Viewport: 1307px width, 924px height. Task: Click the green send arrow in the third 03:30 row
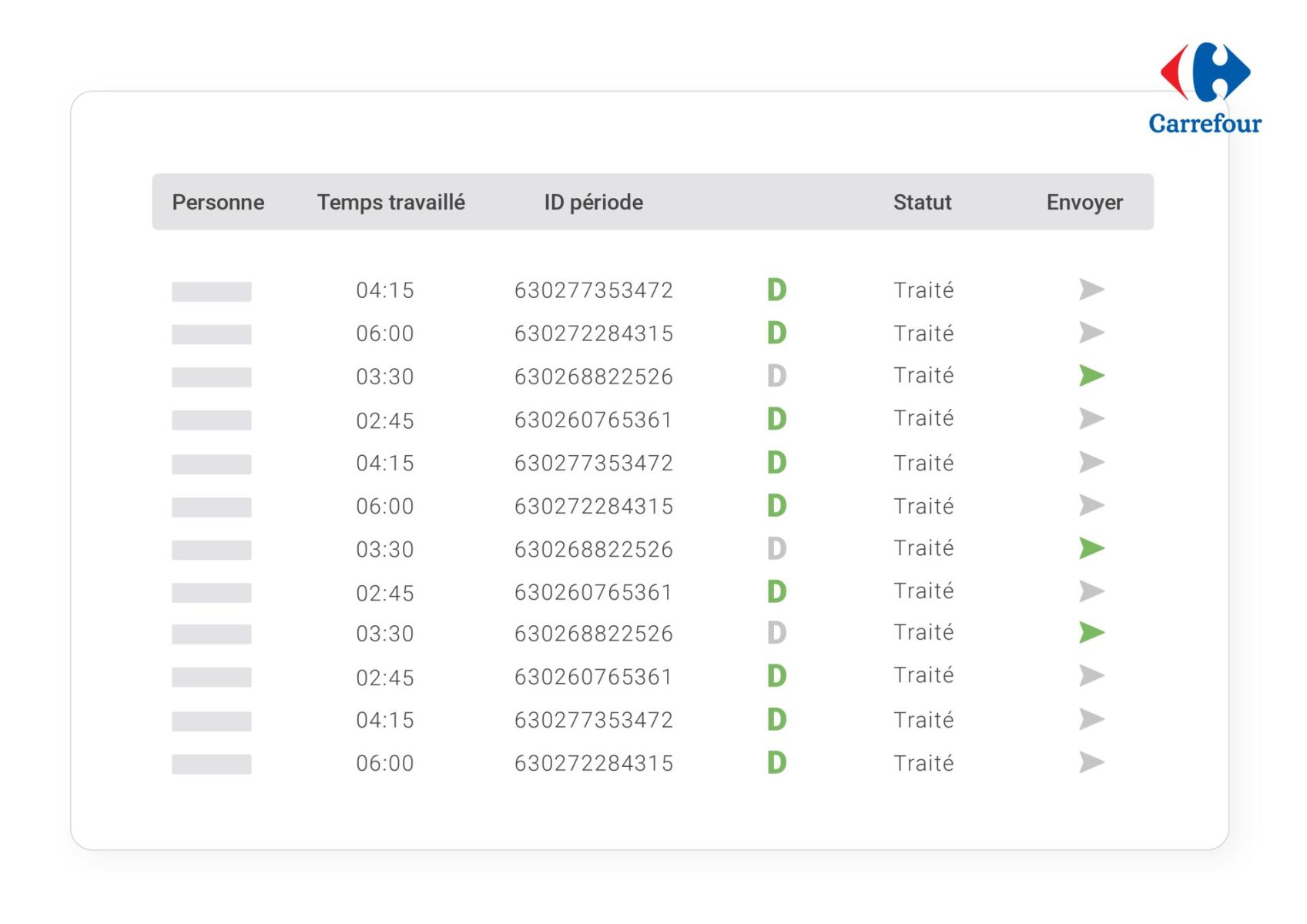[1091, 632]
